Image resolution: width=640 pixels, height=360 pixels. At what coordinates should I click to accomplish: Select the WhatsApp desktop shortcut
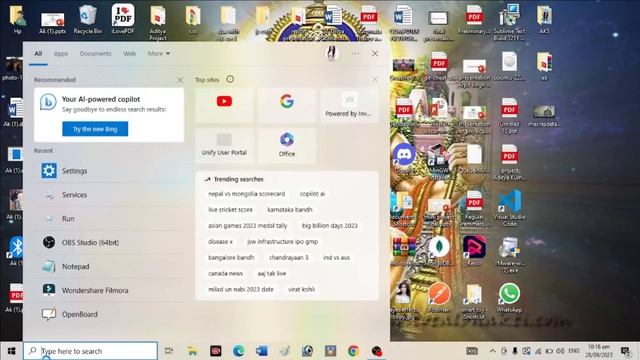[509, 298]
